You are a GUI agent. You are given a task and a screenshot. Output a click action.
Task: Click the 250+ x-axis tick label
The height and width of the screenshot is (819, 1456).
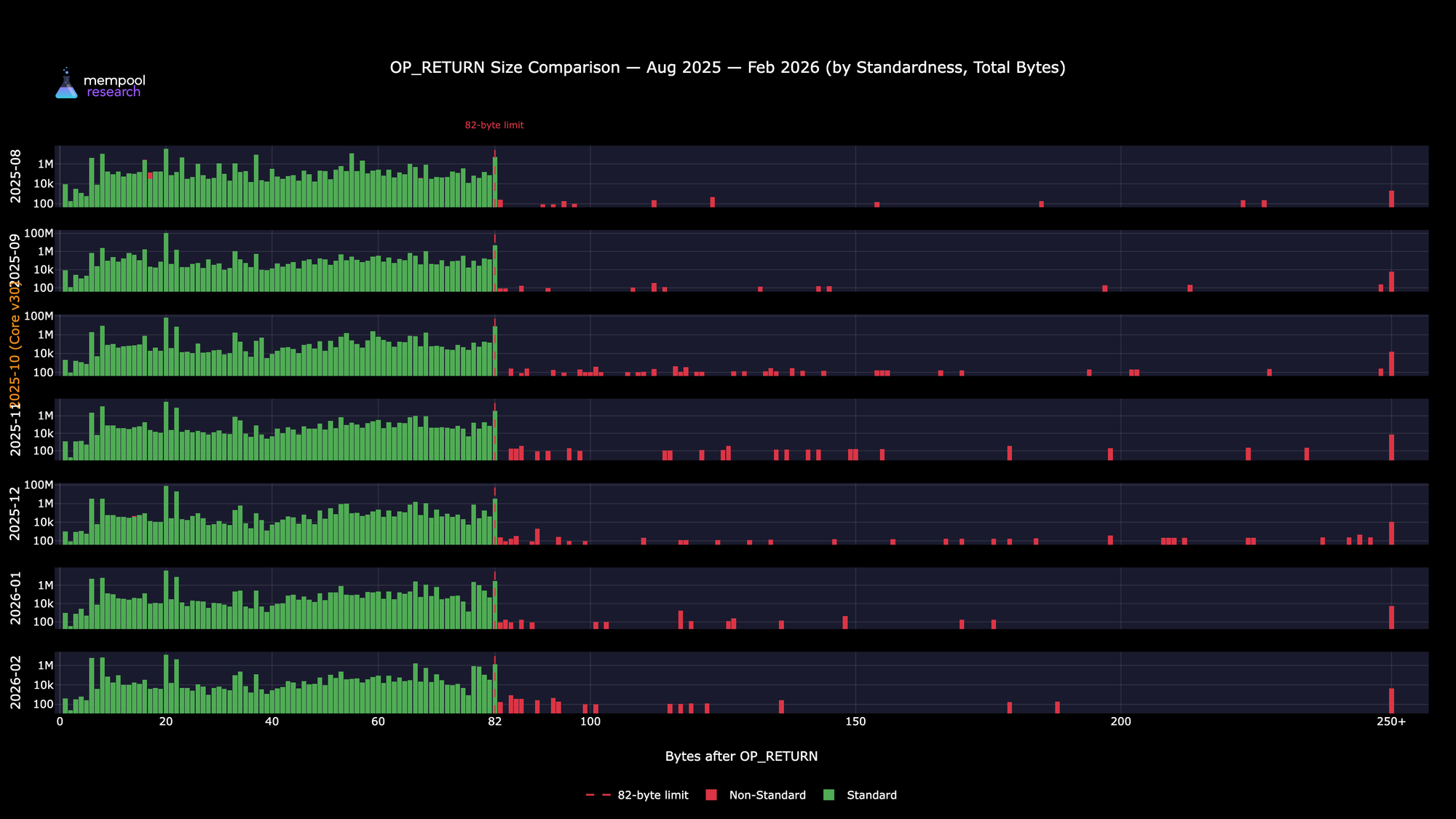coord(1391,721)
